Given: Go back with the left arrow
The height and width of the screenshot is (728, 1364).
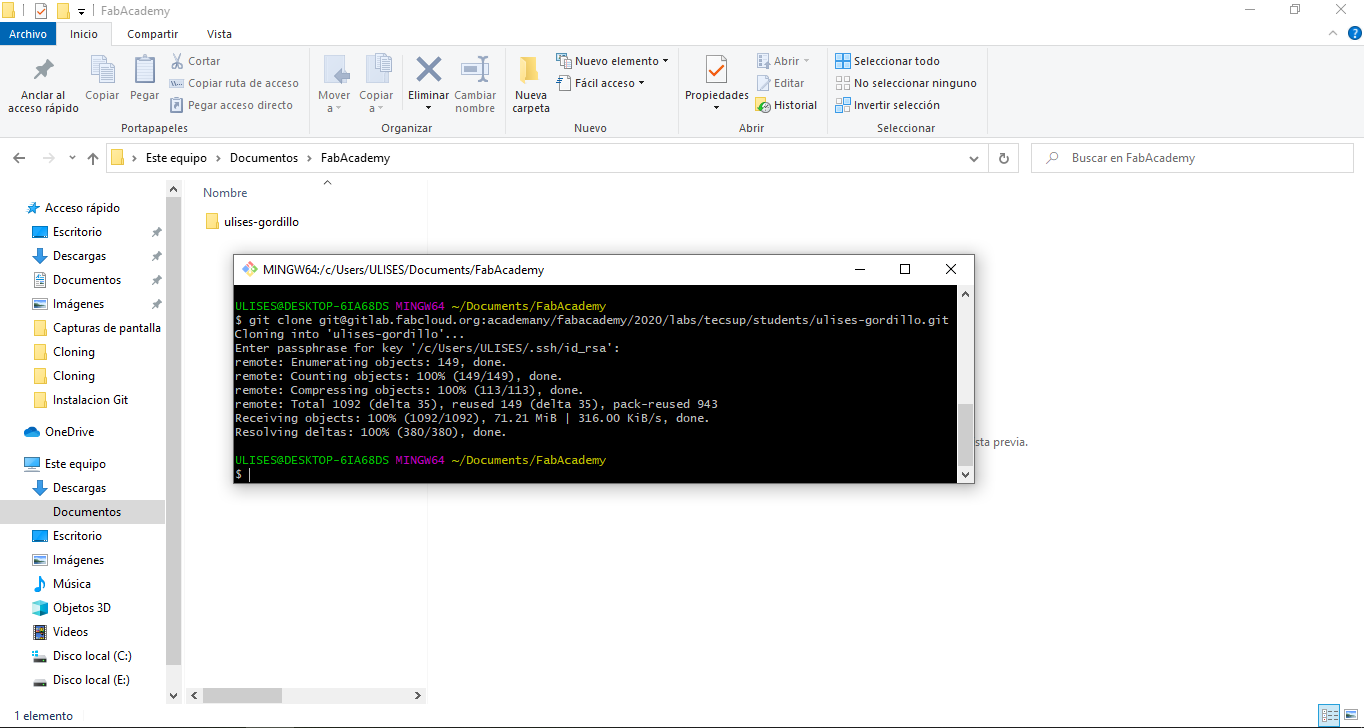Looking at the screenshot, I should pyautogui.click(x=18, y=158).
